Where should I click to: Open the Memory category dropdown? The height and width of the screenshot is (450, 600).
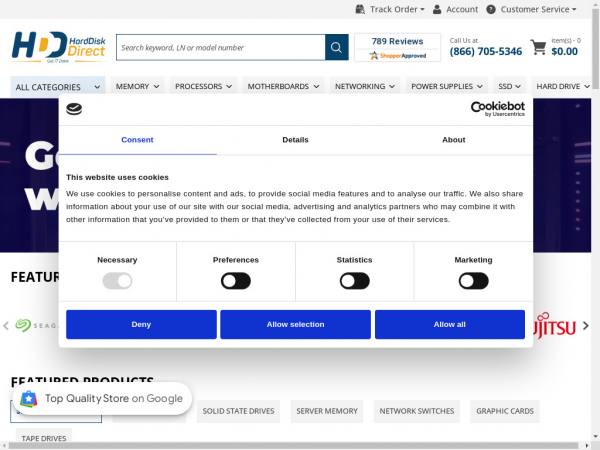tap(138, 87)
